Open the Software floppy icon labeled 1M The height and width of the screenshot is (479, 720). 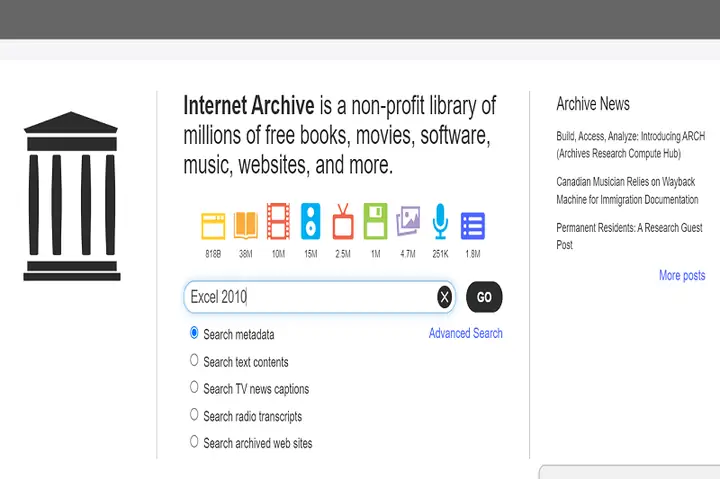coord(376,221)
